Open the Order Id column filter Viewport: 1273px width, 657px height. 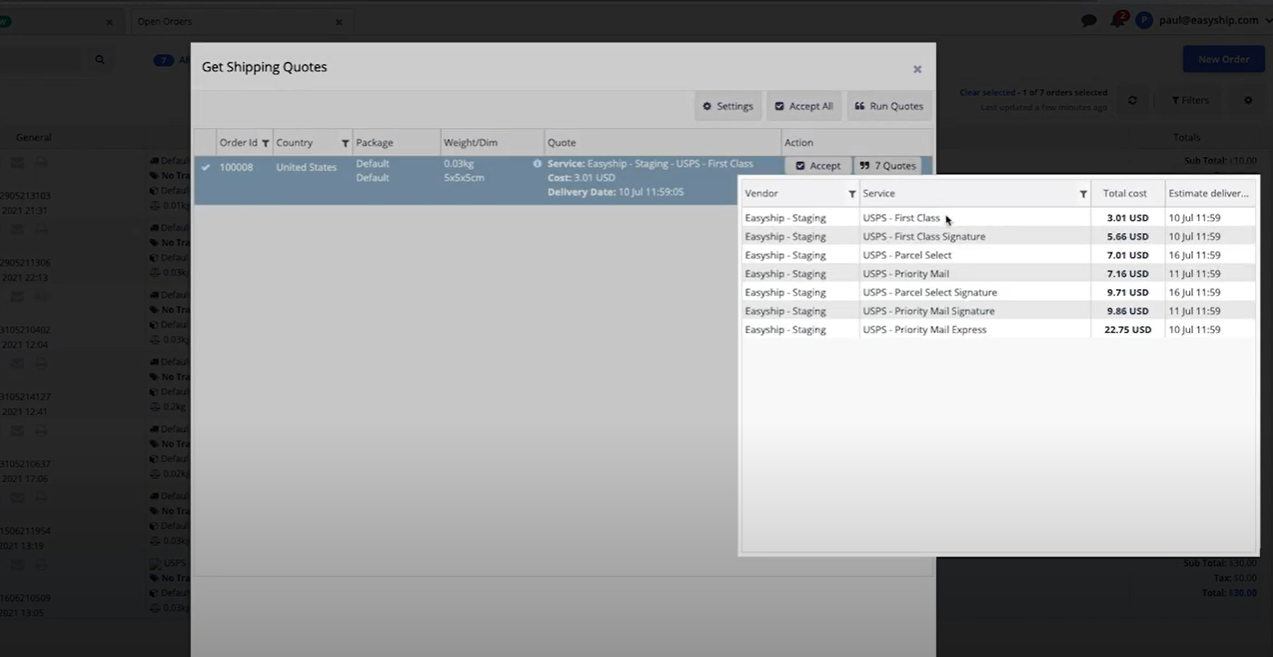[x=265, y=143]
